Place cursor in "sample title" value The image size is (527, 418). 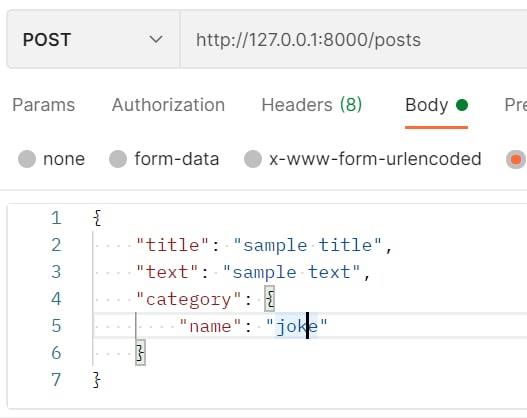click(x=308, y=245)
